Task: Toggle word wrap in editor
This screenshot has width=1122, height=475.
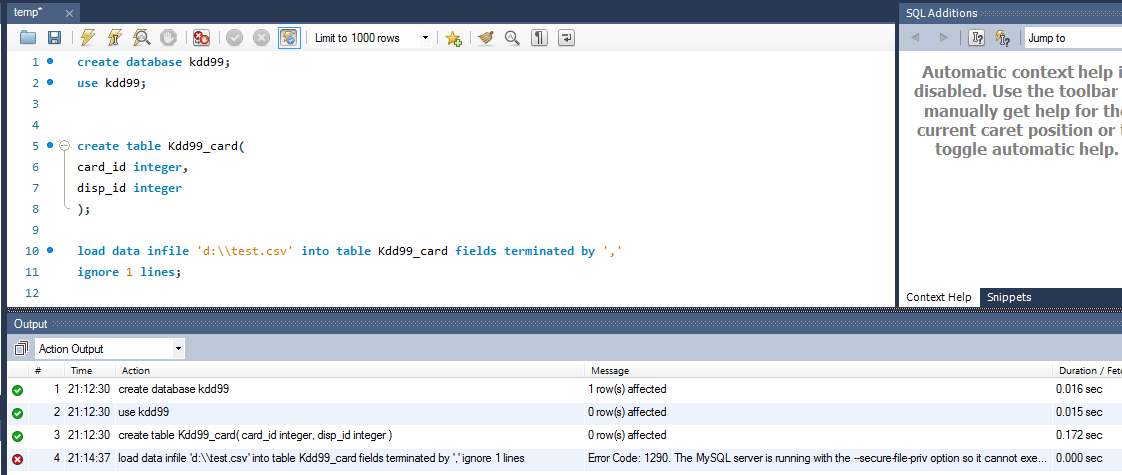Action: [566, 38]
